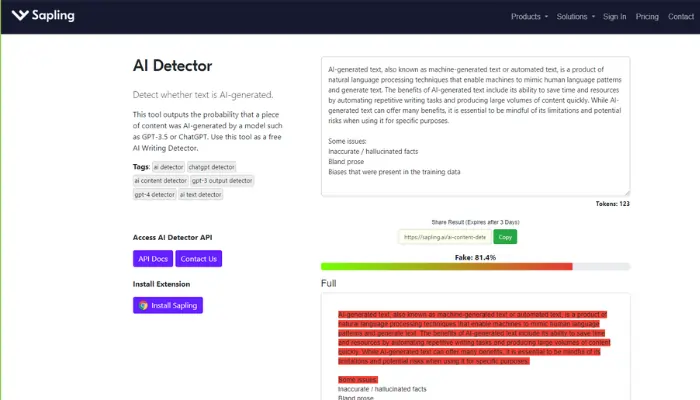700x400 pixels.
Task: Click the Sapling logo in the header
Action: click(x=43, y=16)
